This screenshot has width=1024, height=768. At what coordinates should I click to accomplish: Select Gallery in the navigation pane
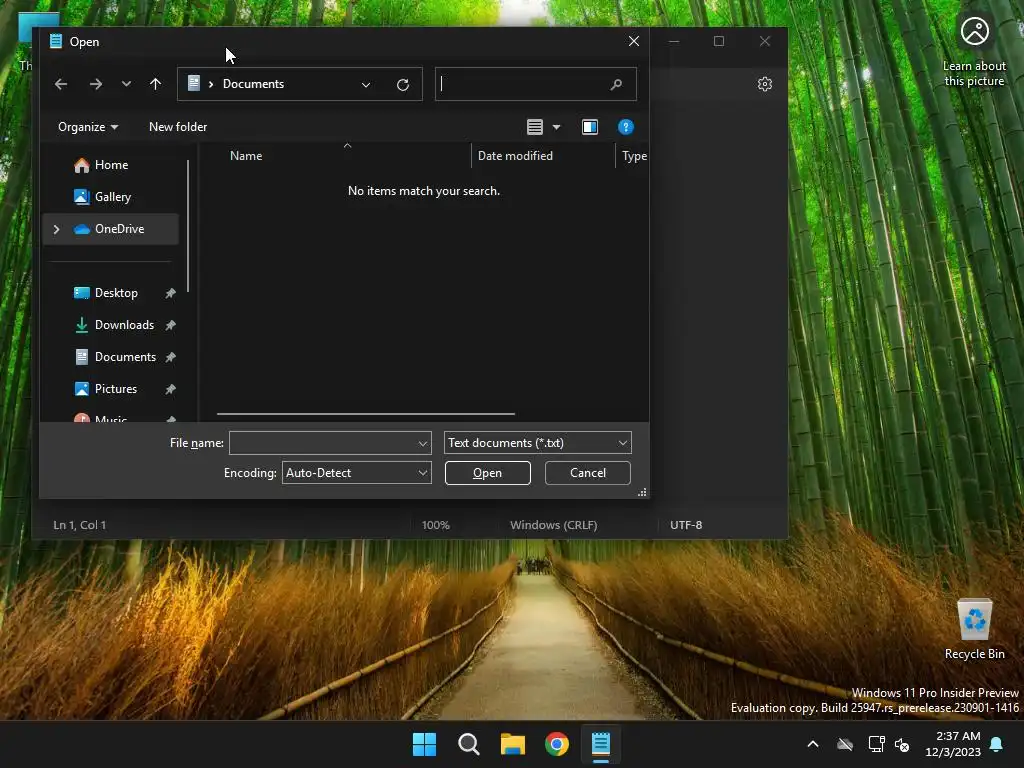point(112,197)
